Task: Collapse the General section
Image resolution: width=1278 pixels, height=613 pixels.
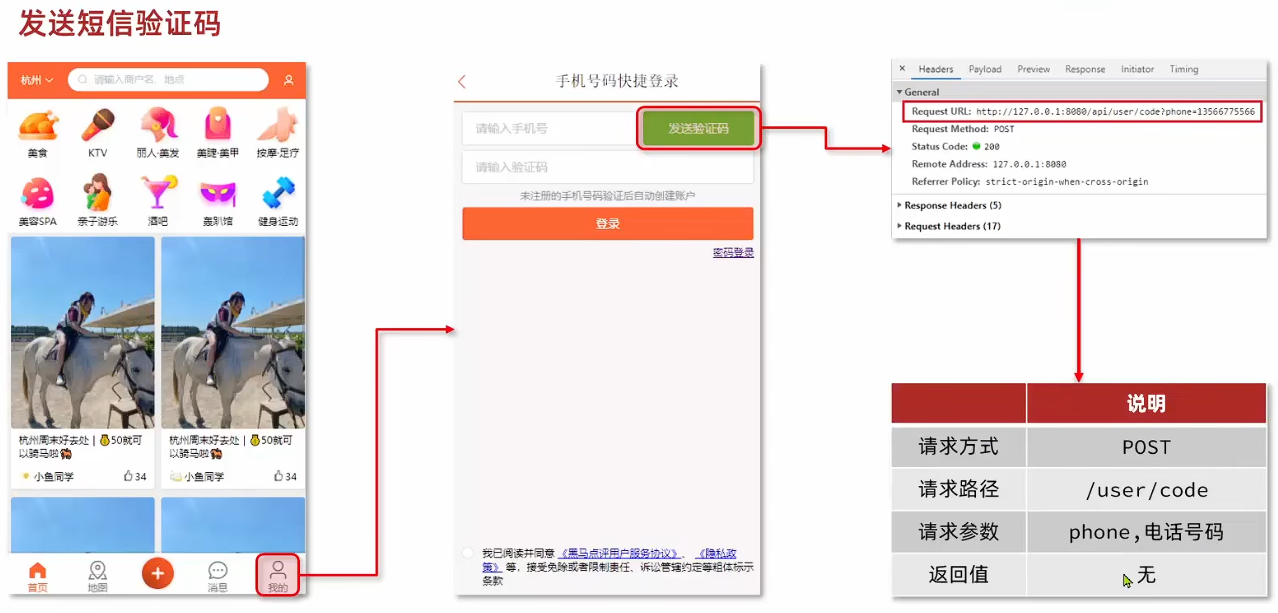Action: coord(920,92)
